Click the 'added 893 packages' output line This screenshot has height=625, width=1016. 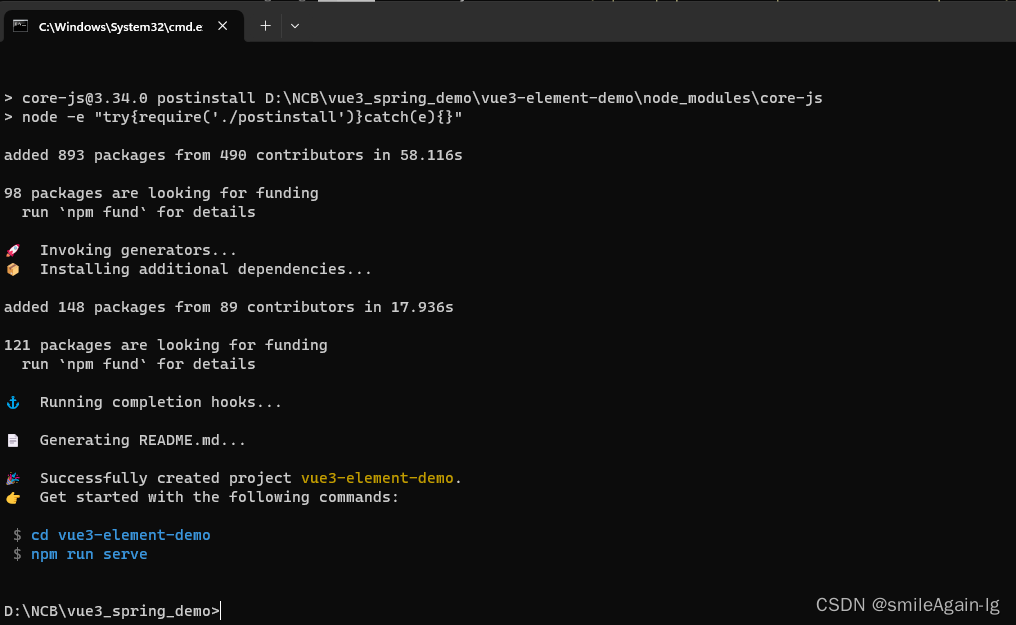233,155
